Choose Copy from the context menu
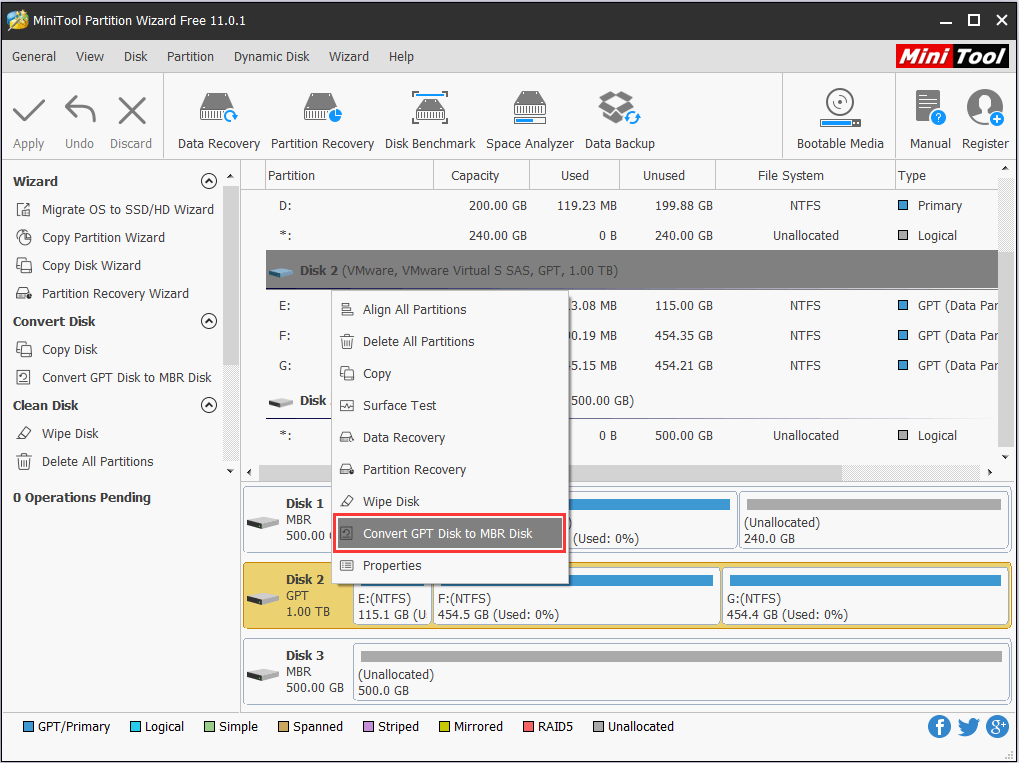Screen dimensions: 1019x763 [450, 373]
